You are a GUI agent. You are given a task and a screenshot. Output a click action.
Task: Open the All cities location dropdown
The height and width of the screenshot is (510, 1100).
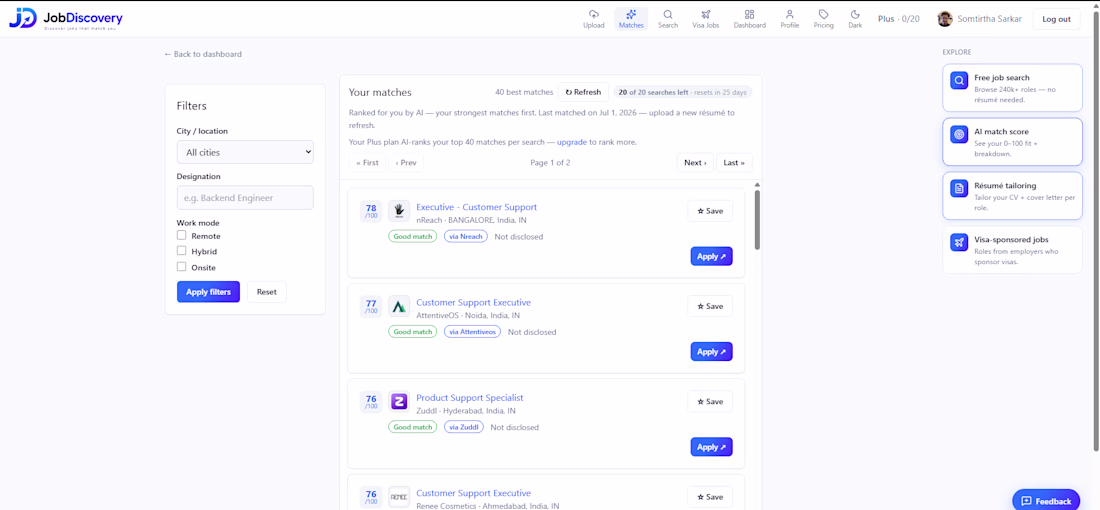coord(245,152)
